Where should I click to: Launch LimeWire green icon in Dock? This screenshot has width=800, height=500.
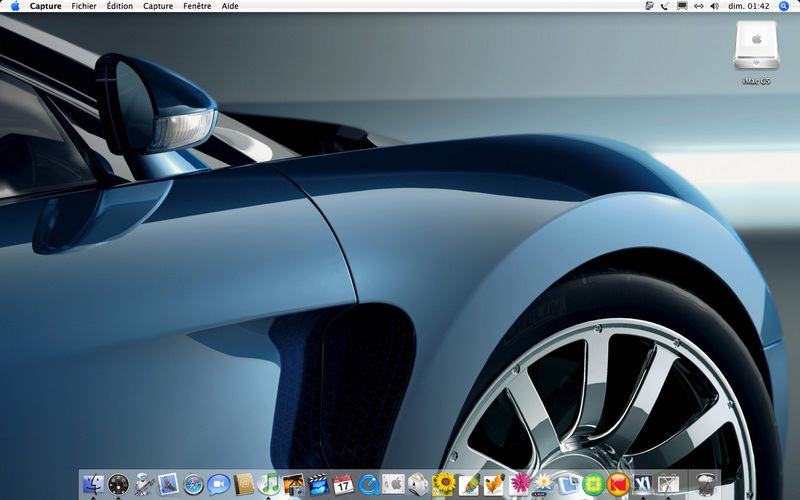(593, 484)
